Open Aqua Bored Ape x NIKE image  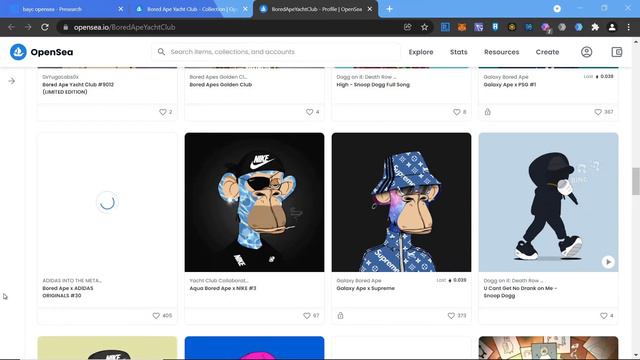(254, 202)
